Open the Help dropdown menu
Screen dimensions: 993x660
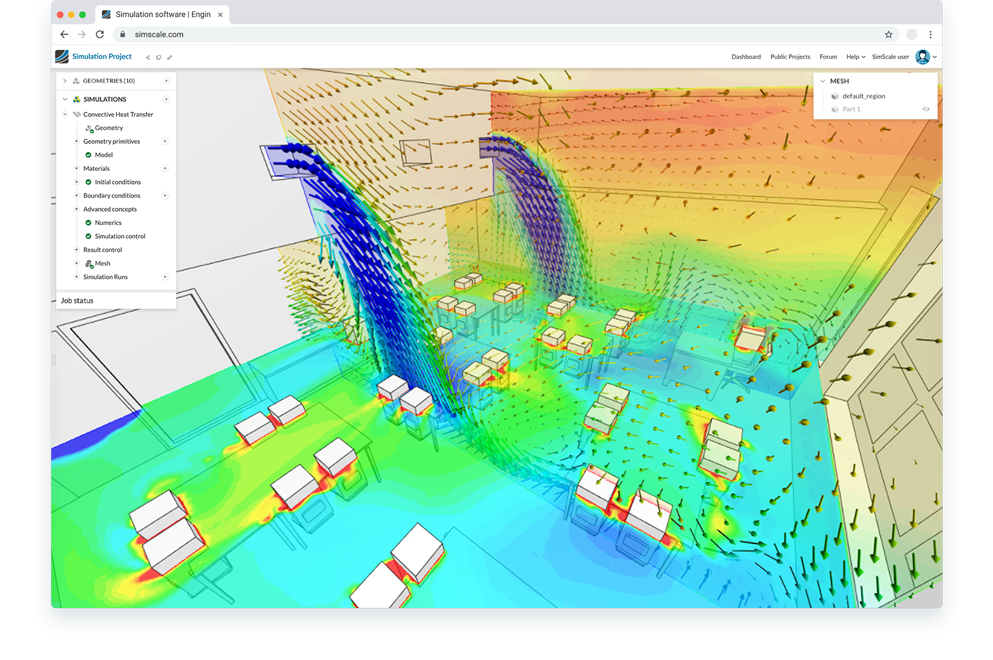pos(855,57)
